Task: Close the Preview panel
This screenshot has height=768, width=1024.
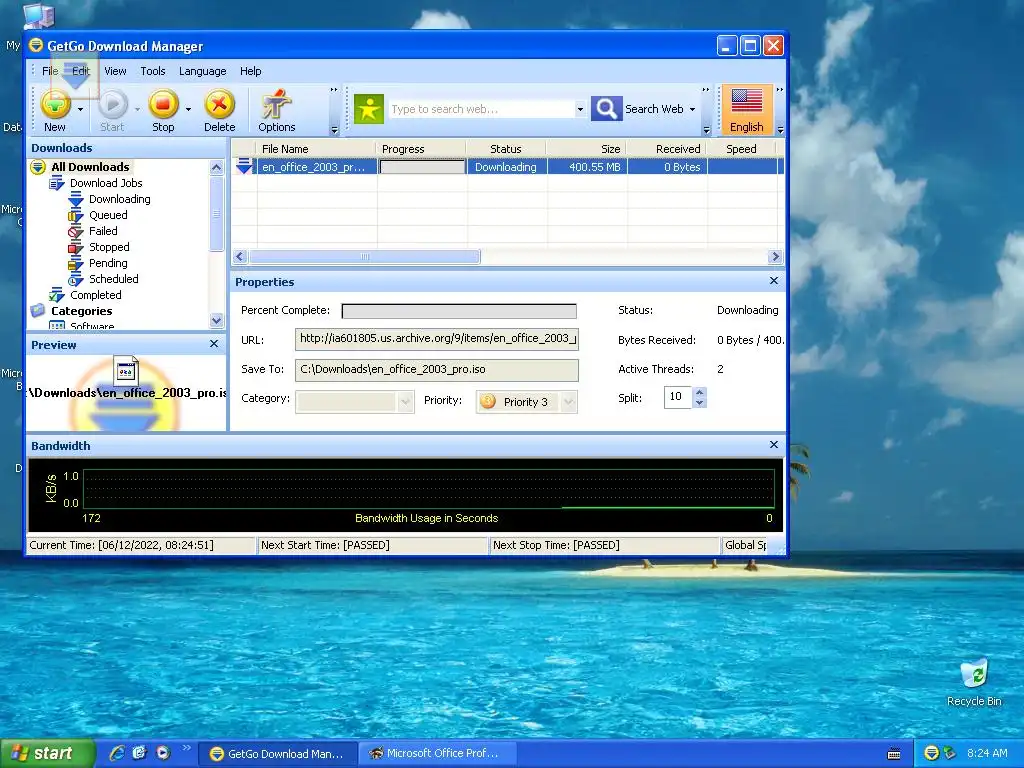Action: 214,344
